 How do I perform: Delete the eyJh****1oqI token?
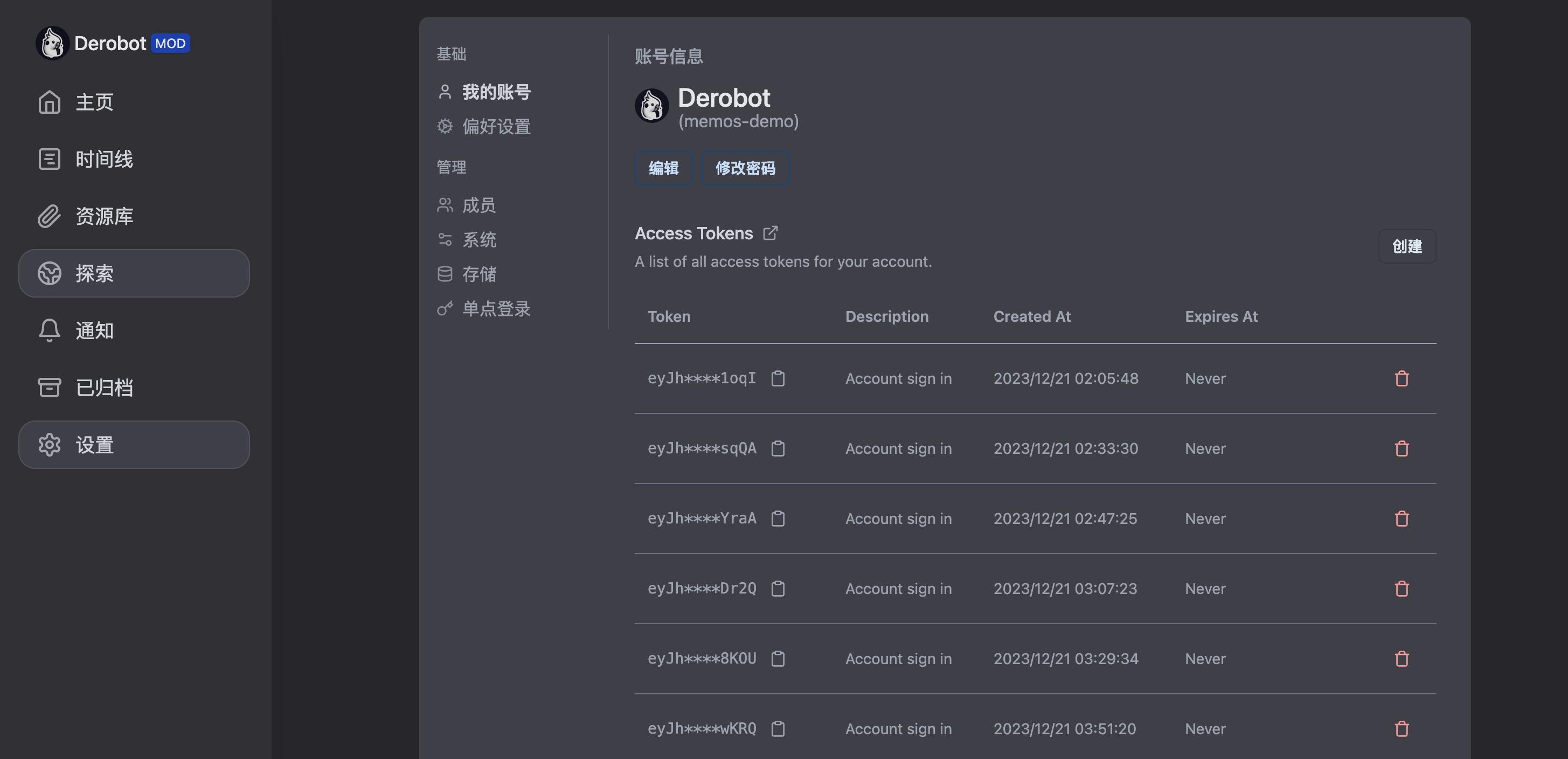[1401, 378]
